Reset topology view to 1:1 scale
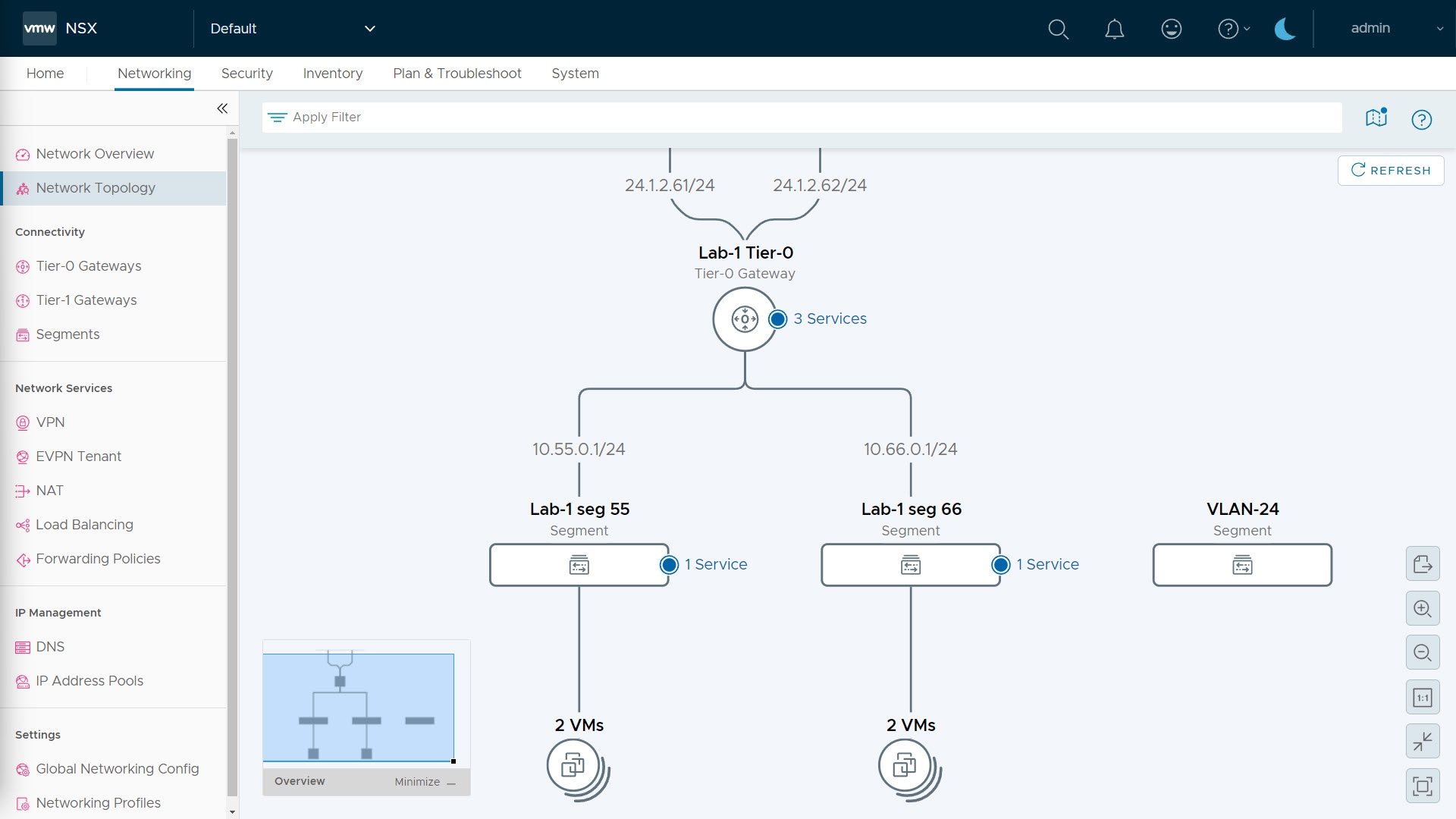 click(1423, 698)
